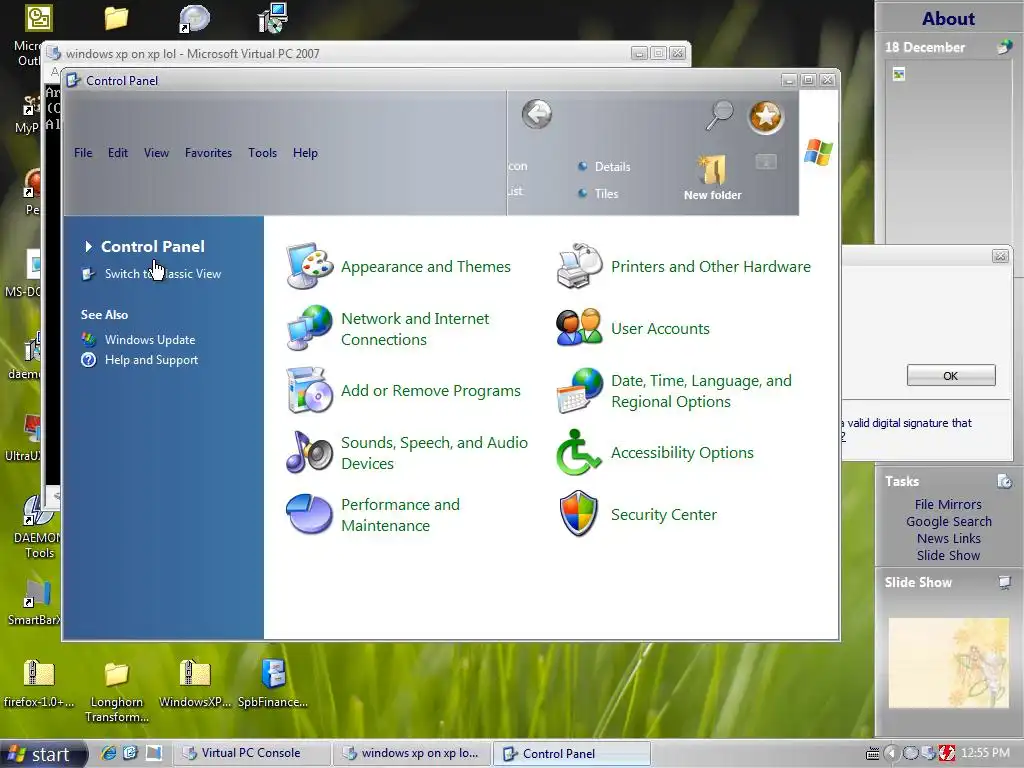1024x768 pixels.
Task: Click the Tasks panel header icon
Action: click(1004, 481)
